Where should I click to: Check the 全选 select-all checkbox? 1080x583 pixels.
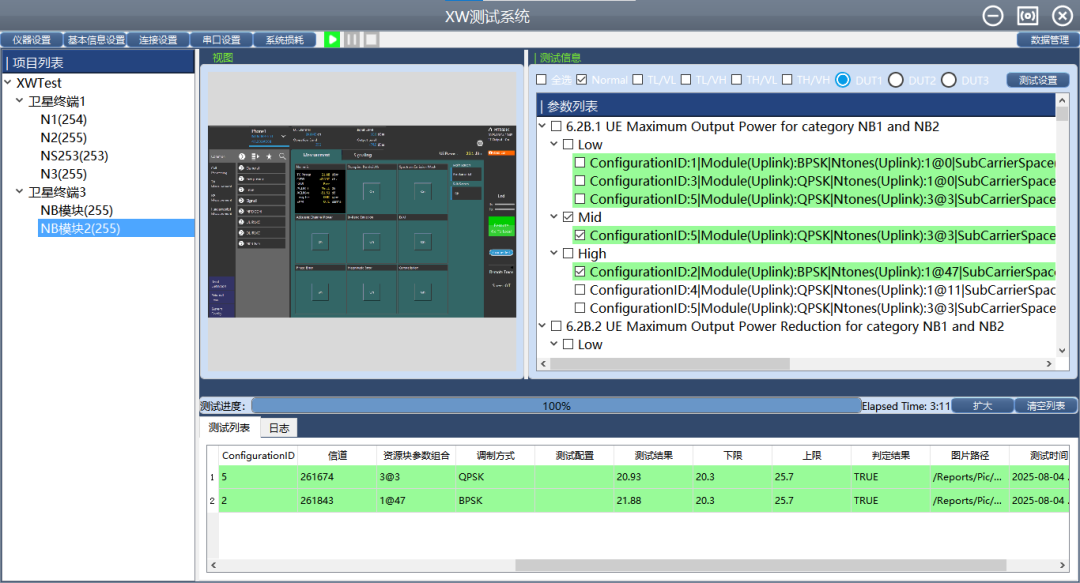click(542, 80)
